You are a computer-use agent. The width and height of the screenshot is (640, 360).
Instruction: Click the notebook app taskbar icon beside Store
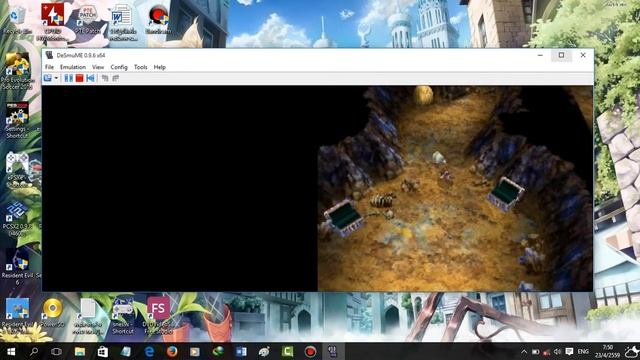pos(126,351)
